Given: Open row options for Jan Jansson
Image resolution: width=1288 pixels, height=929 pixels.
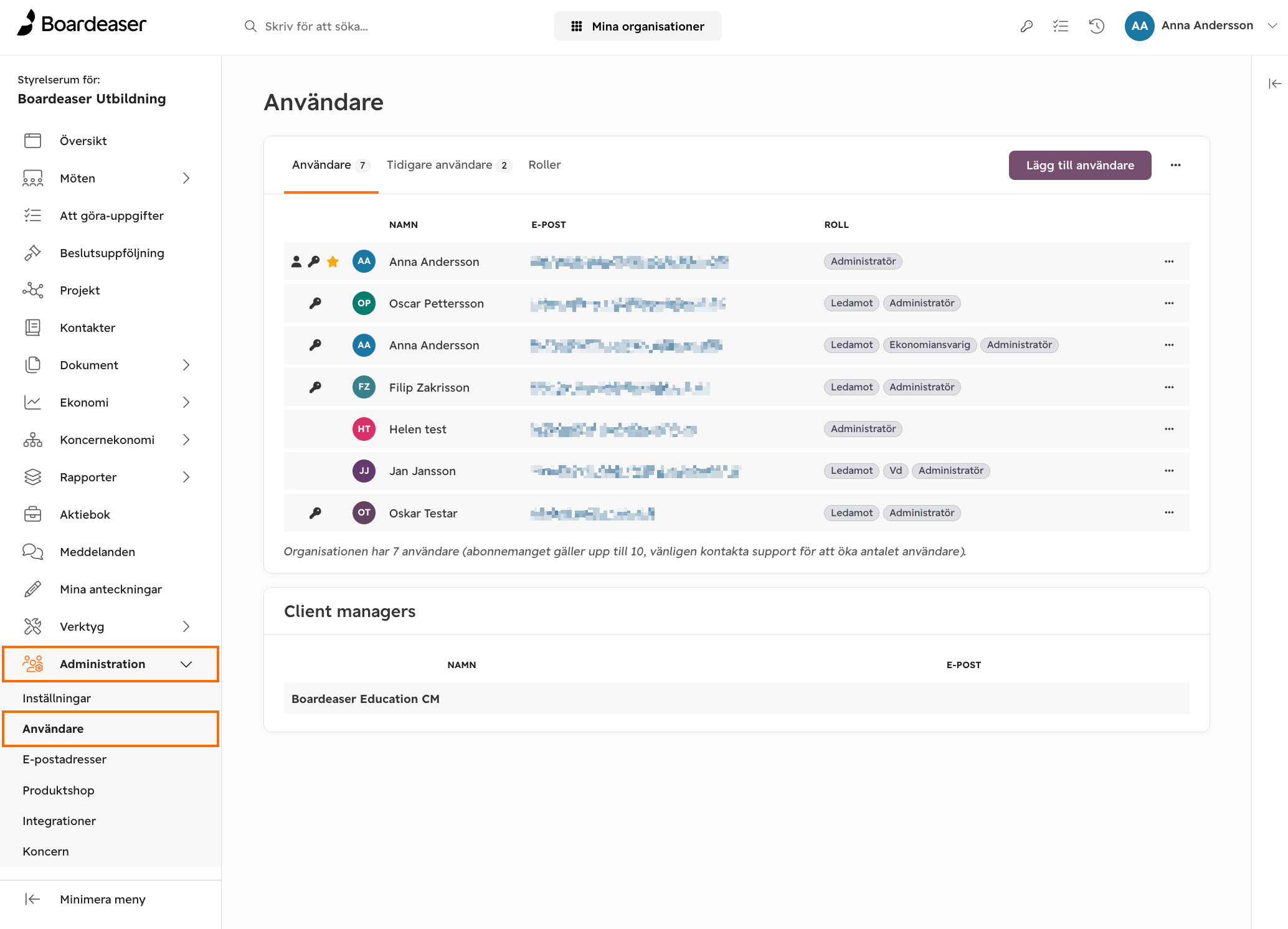Looking at the screenshot, I should coord(1169,471).
